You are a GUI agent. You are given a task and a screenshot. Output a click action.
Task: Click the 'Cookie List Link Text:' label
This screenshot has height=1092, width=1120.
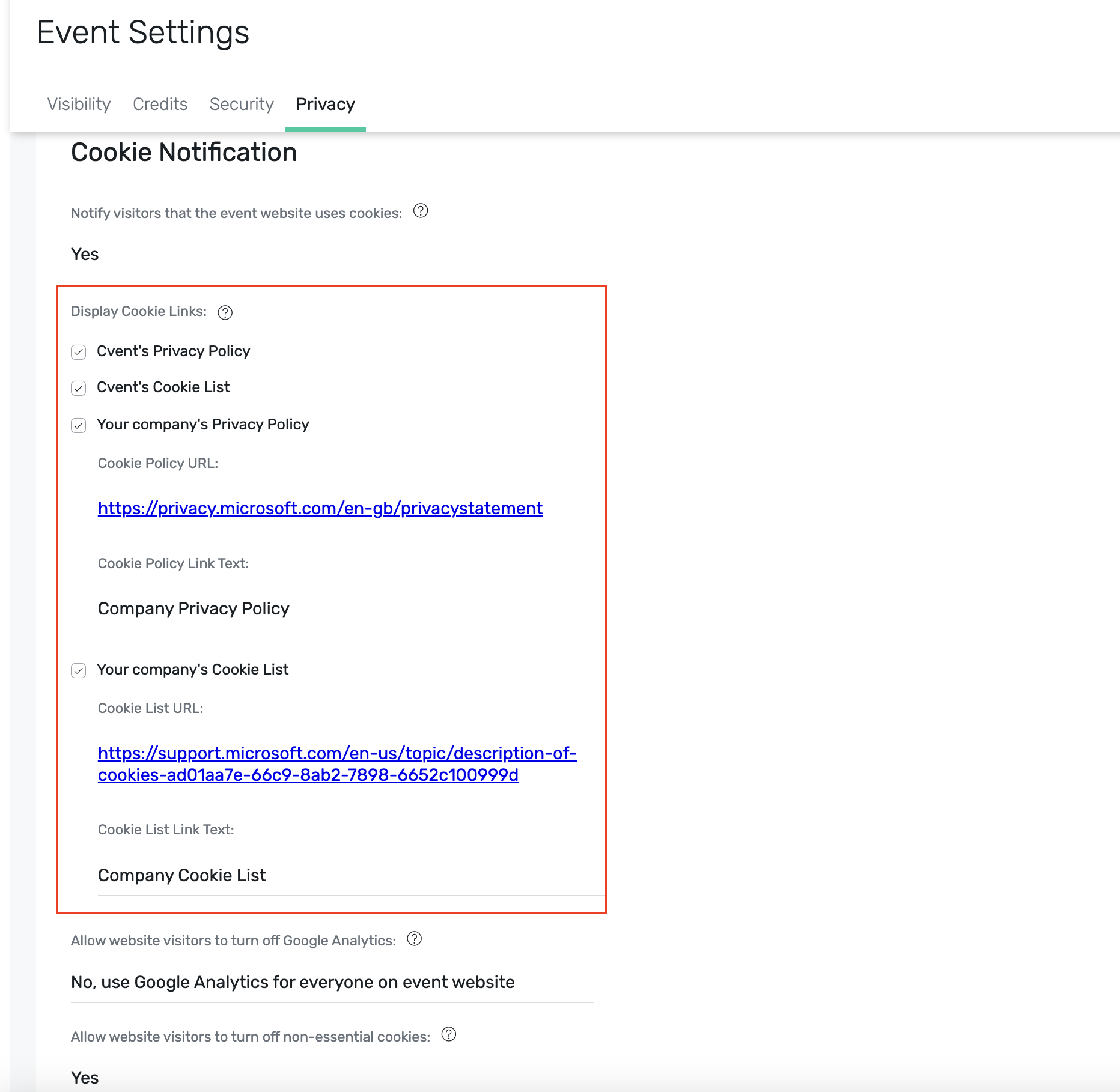[x=166, y=830]
